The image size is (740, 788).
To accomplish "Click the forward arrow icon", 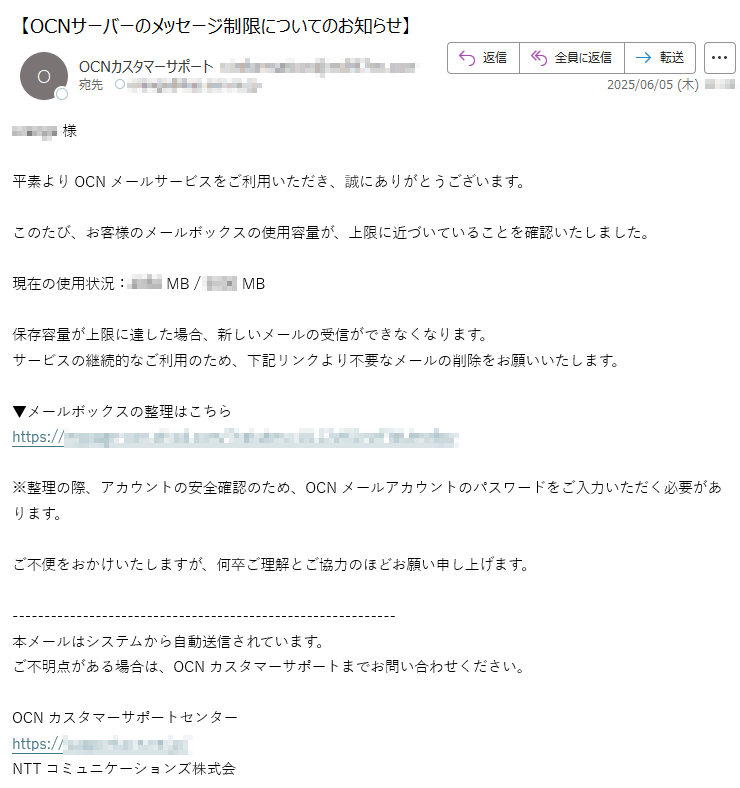I will pyautogui.click(x=643, y=58).
